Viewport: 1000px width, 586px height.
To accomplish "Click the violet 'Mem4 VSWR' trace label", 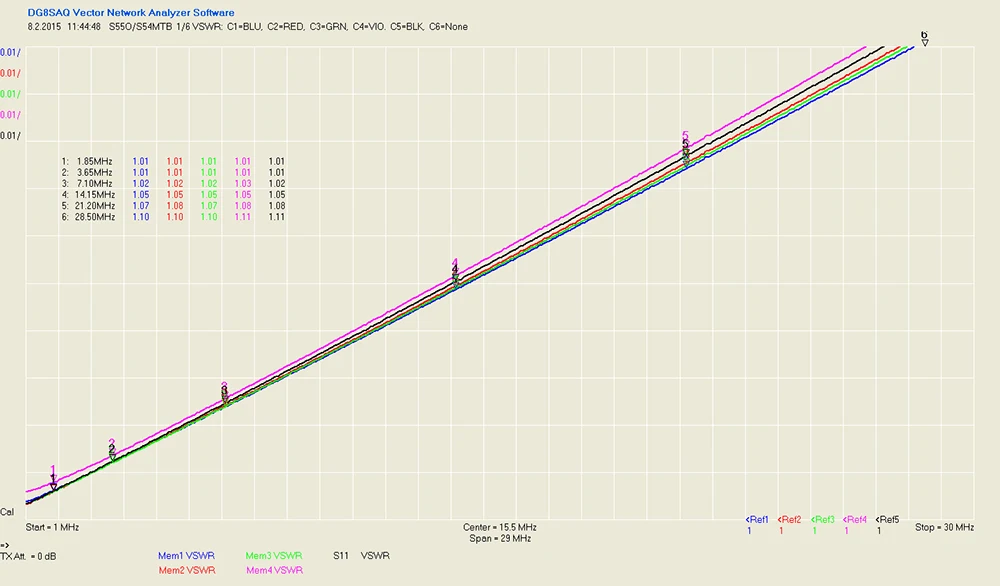I will point(274,570).
